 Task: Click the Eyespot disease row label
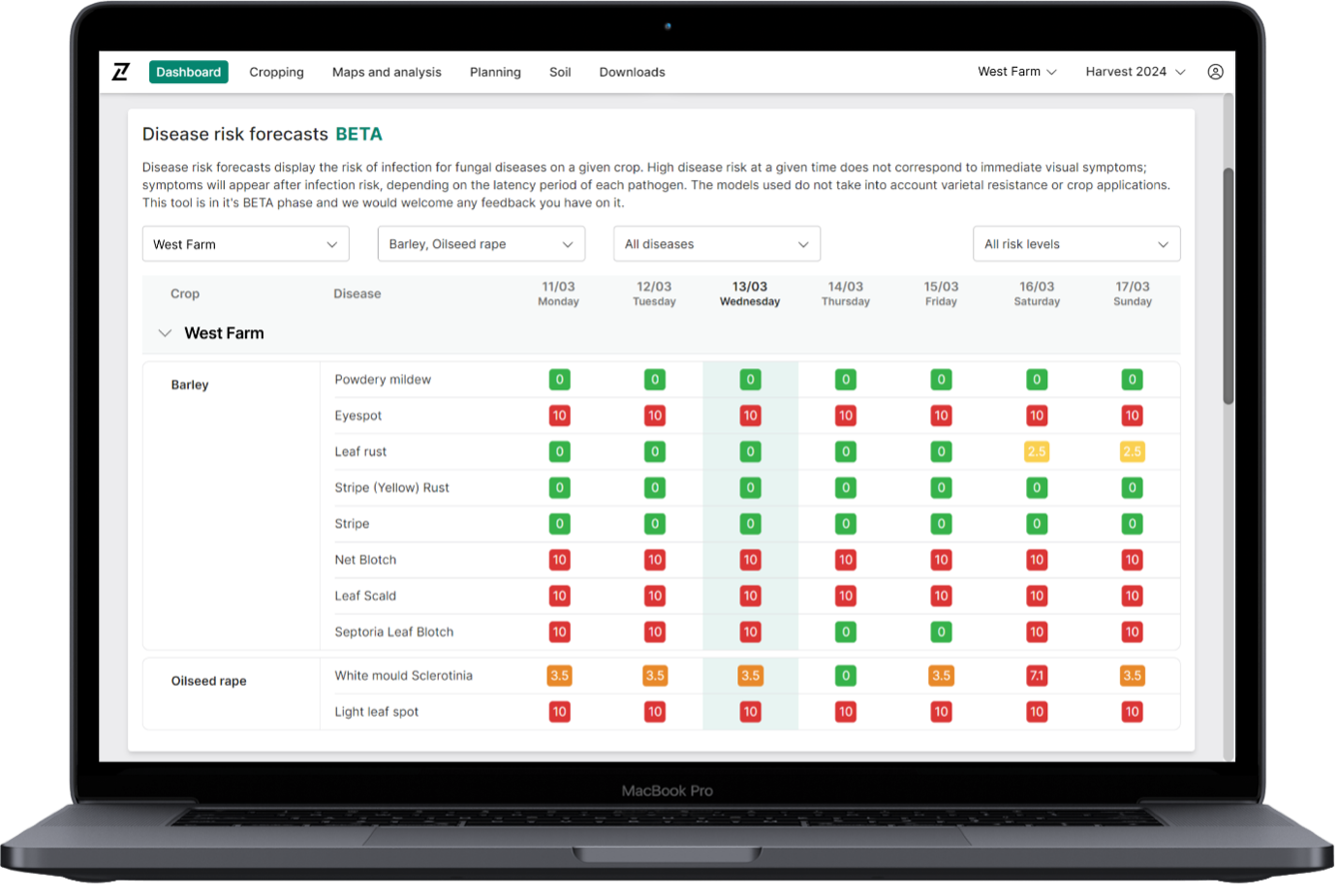(x=358, y=416)
